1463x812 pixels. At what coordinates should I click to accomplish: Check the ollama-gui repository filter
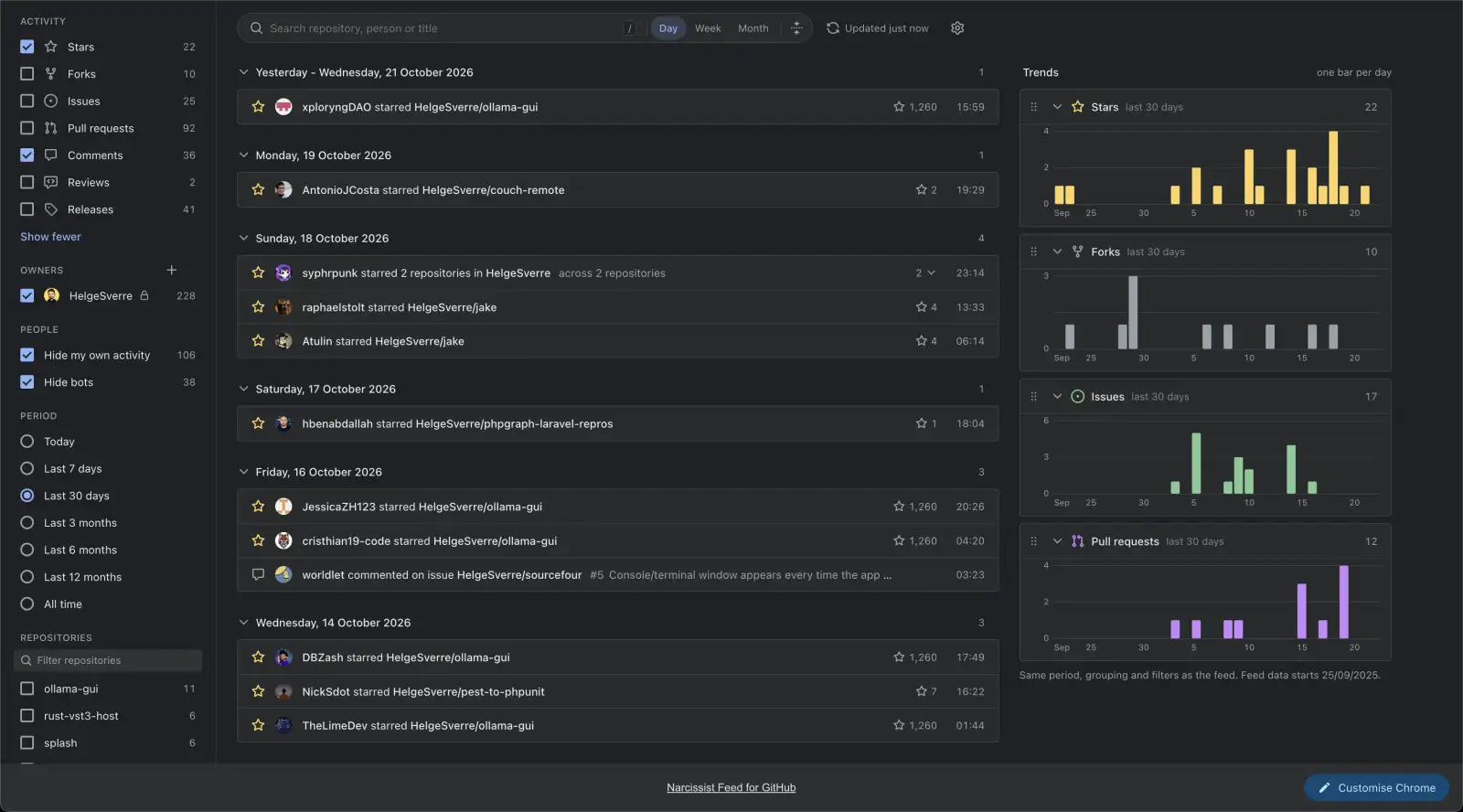click(27, 689)
